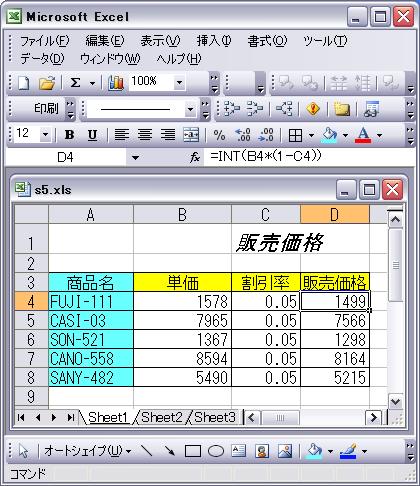The image size is (420, 486).
Task: Toggle underline formatting
Action: point(92,135)
